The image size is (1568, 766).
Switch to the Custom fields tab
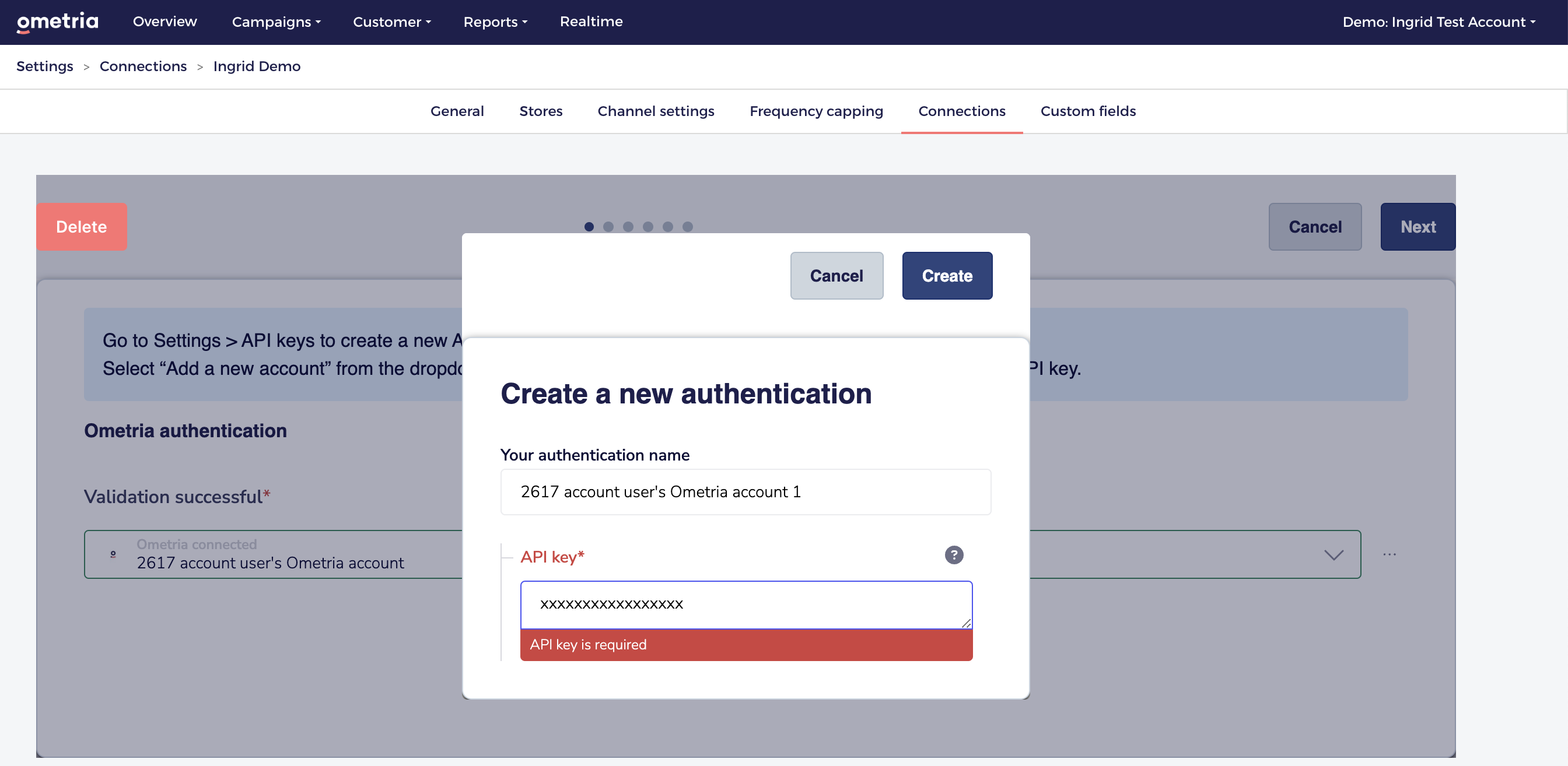[1088, 111]
